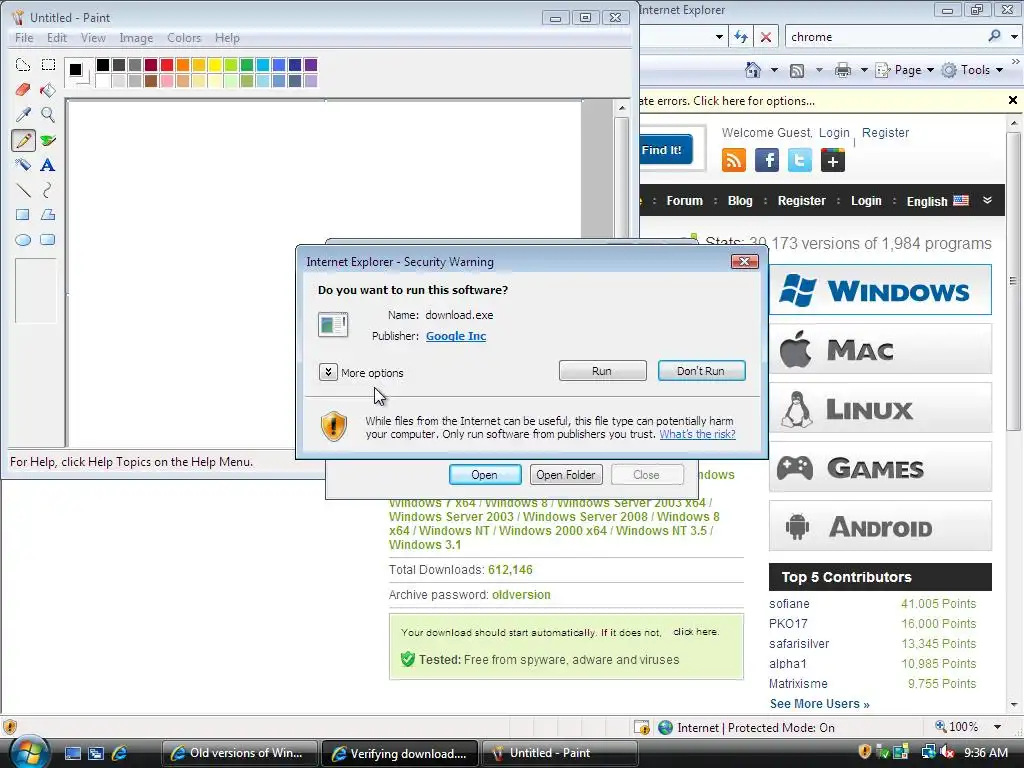Pick the red color swatch in Paint

coord(167,65)
